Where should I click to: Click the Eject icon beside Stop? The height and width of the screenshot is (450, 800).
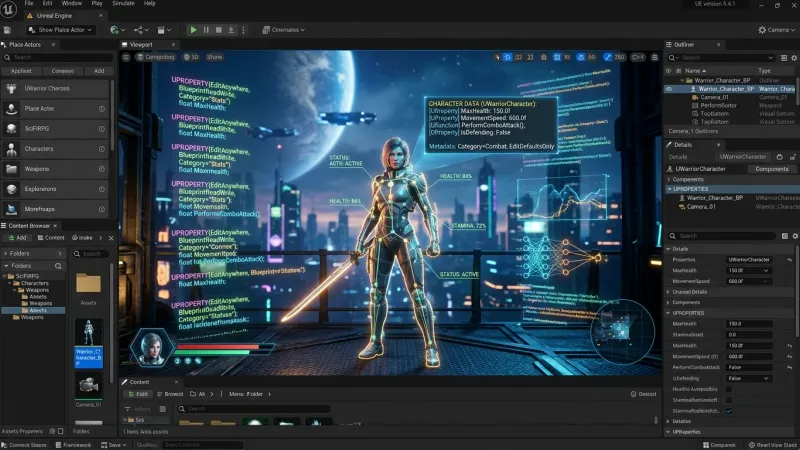231,30
